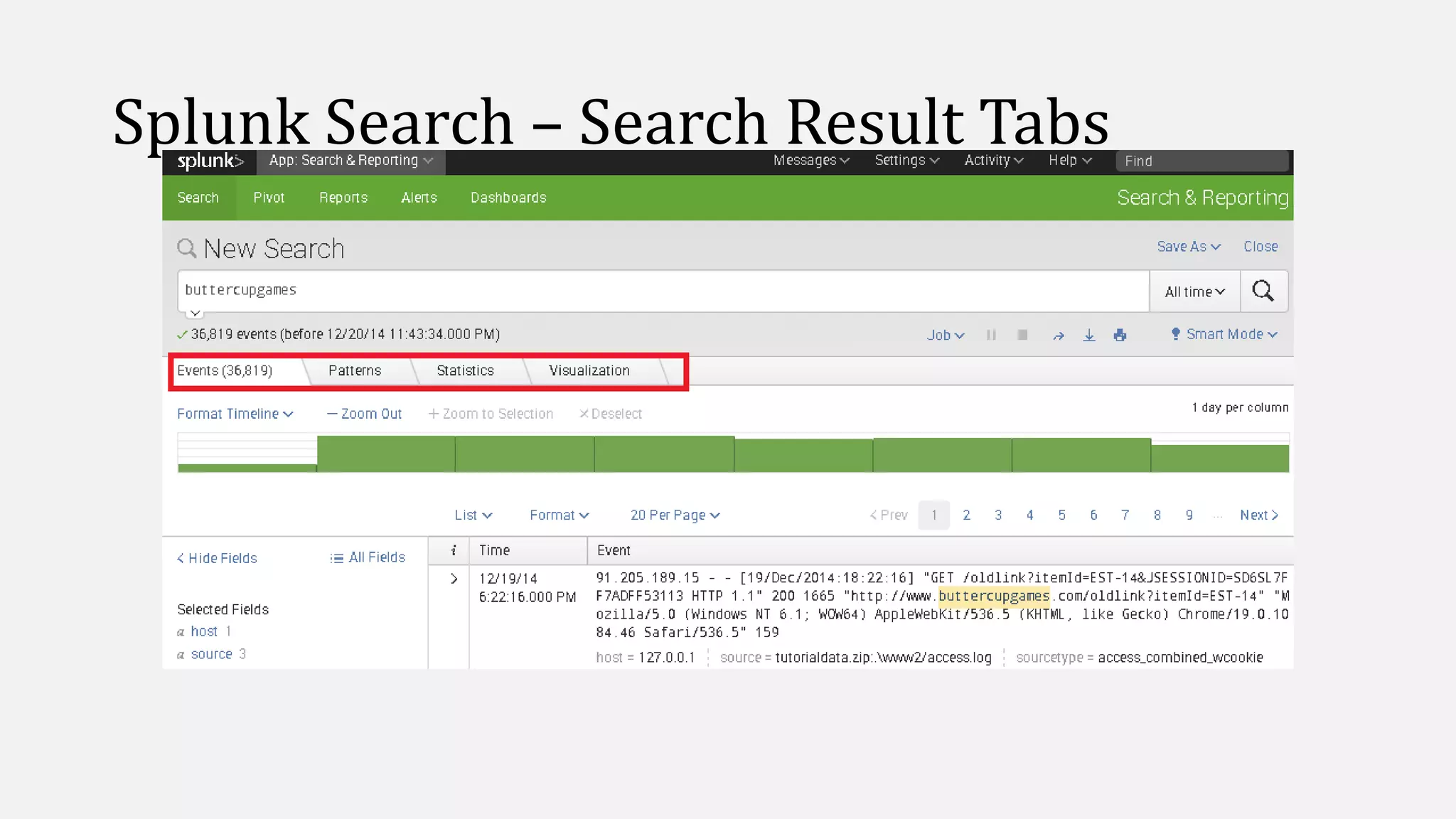
Task: Click Hide Fields
Action: 217,558
